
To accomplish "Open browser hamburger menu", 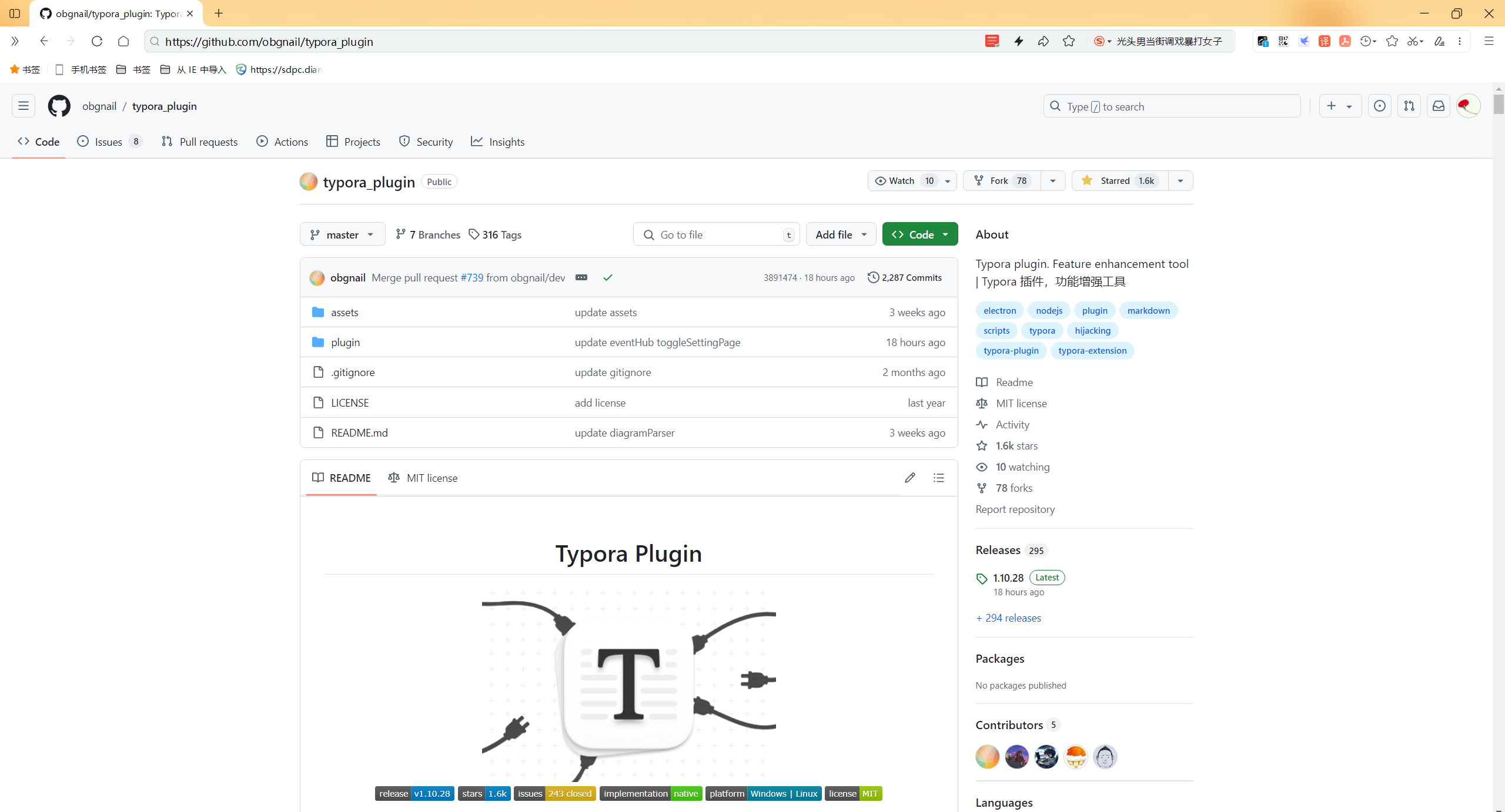I will (1489, 41).
